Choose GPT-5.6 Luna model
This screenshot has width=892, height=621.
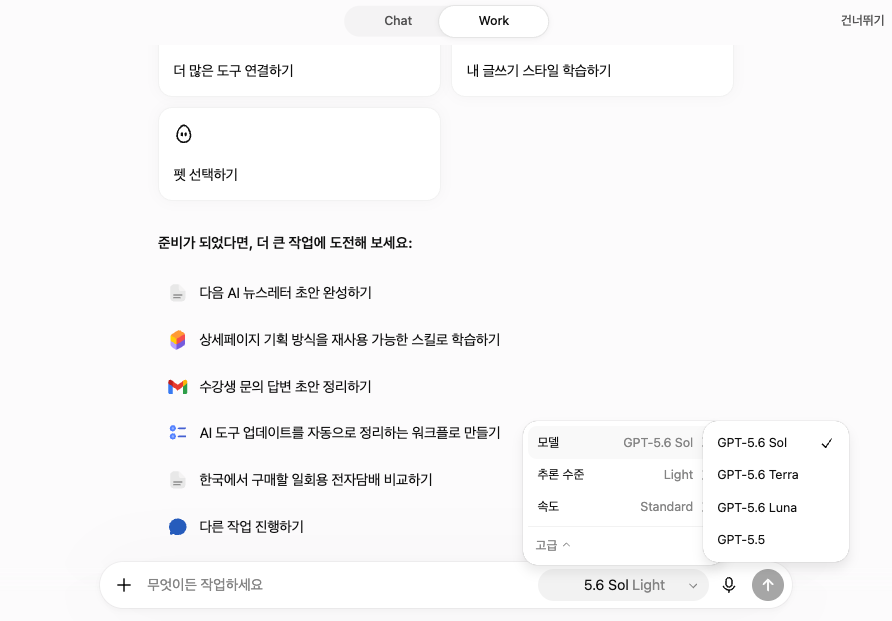coord(775,507)
